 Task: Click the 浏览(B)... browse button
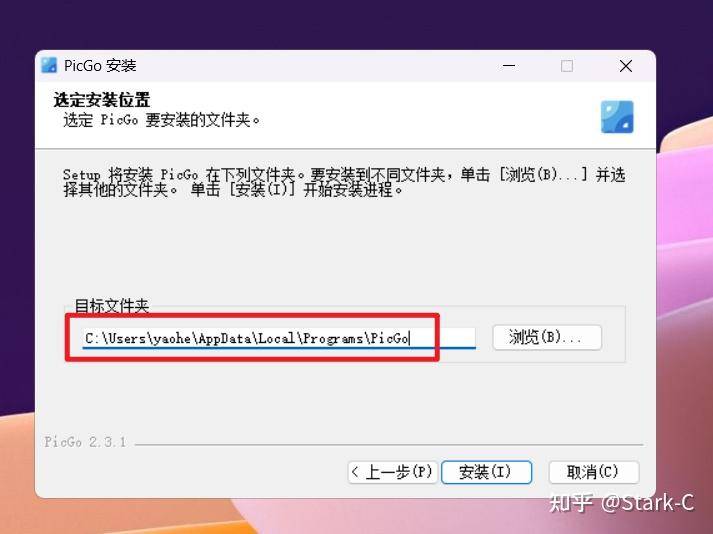pyautogui.click(x=547, y=338)
